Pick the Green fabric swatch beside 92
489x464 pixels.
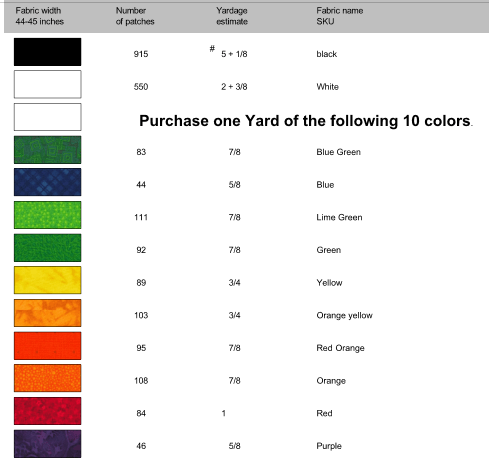click(x=47, y=248)
